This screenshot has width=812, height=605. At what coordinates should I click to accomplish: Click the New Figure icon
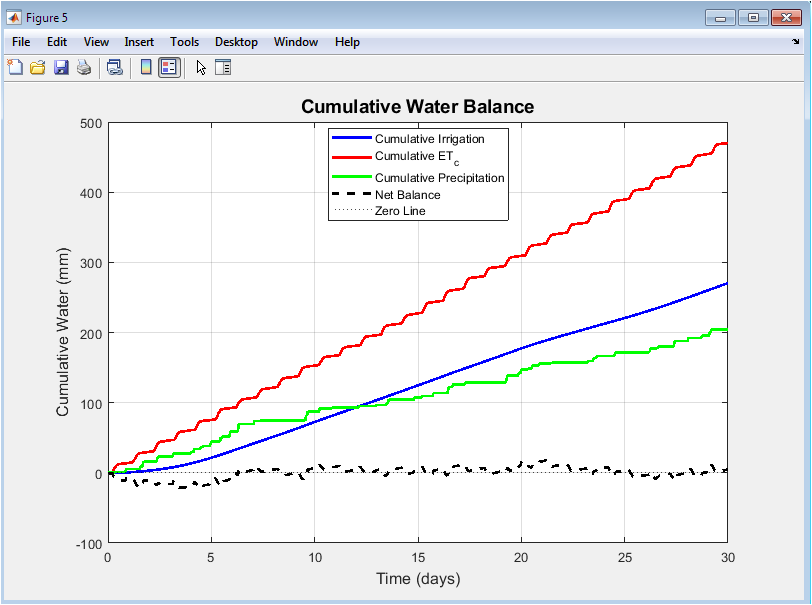tap(15, 67)
